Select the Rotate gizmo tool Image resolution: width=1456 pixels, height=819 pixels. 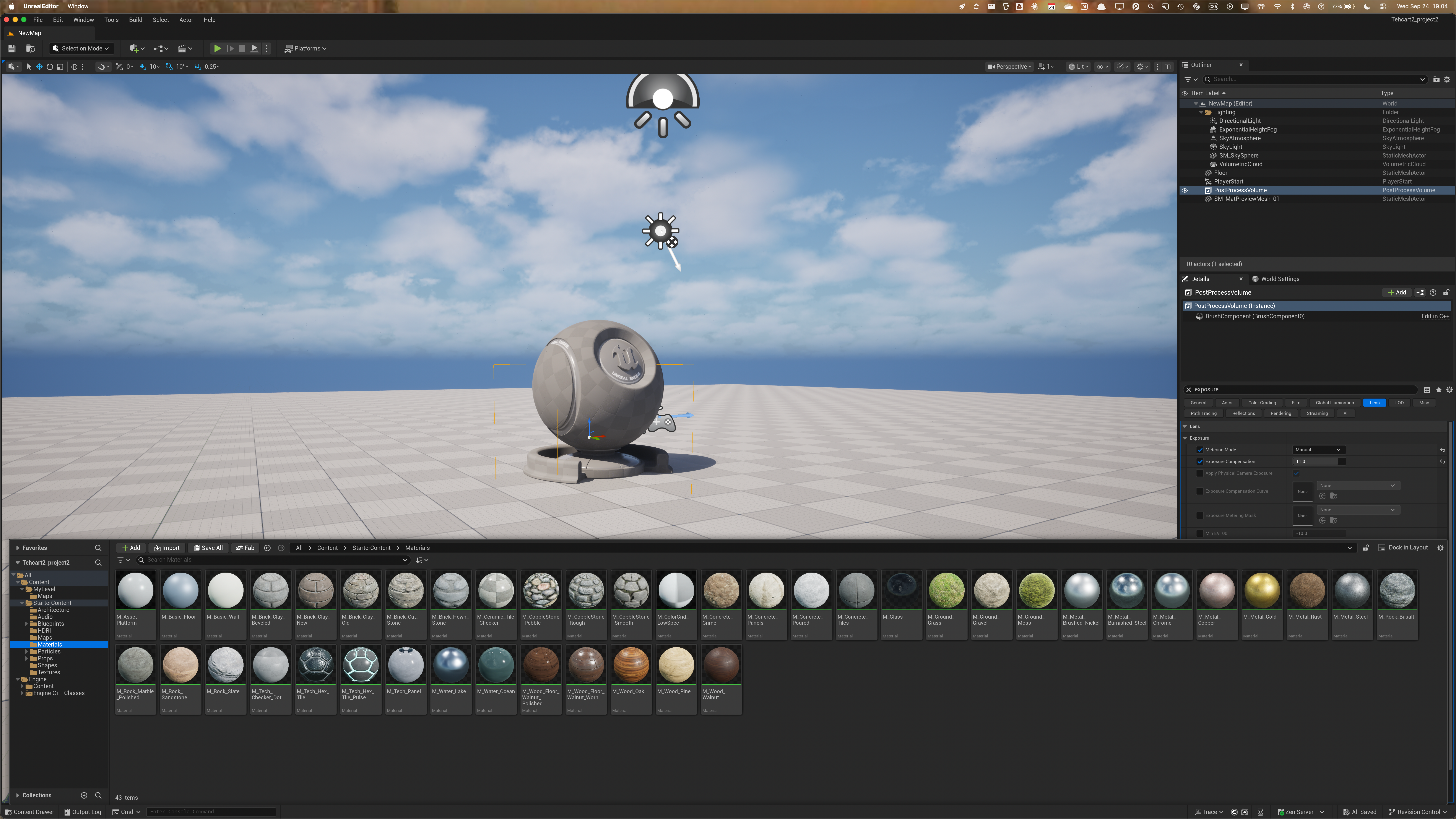50,67
